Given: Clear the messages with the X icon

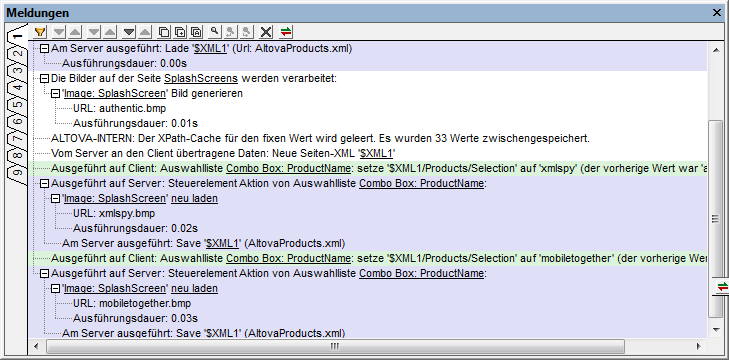Looking at the screenshot, I should pos(266,32).
